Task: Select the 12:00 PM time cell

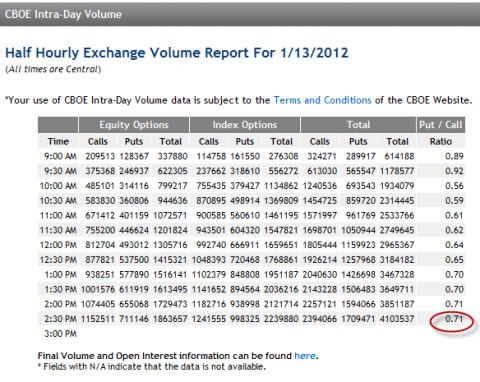Action: 58,245
